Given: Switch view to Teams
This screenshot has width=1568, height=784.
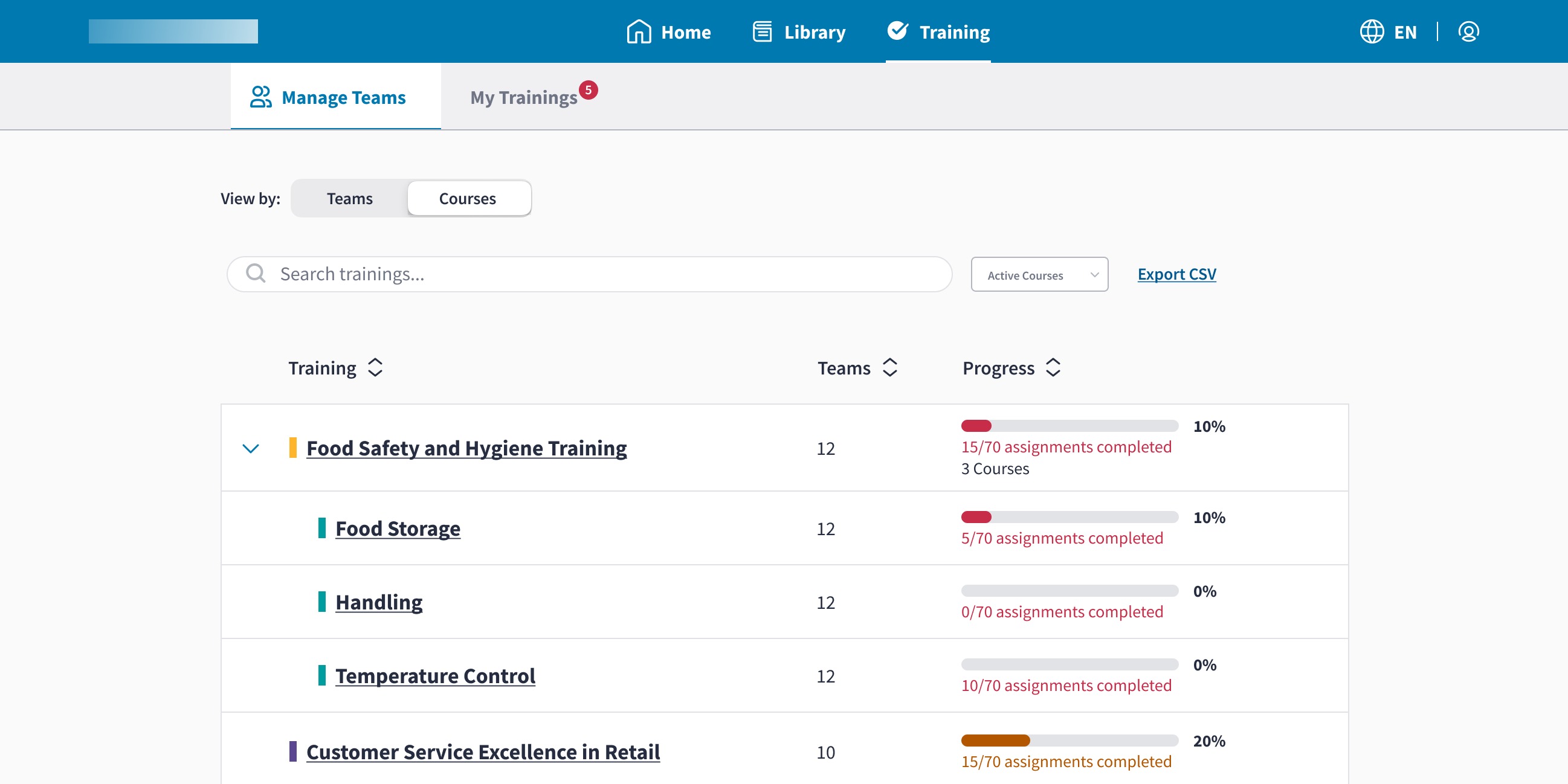Looking at the screenshot, I should coord(349,199).
